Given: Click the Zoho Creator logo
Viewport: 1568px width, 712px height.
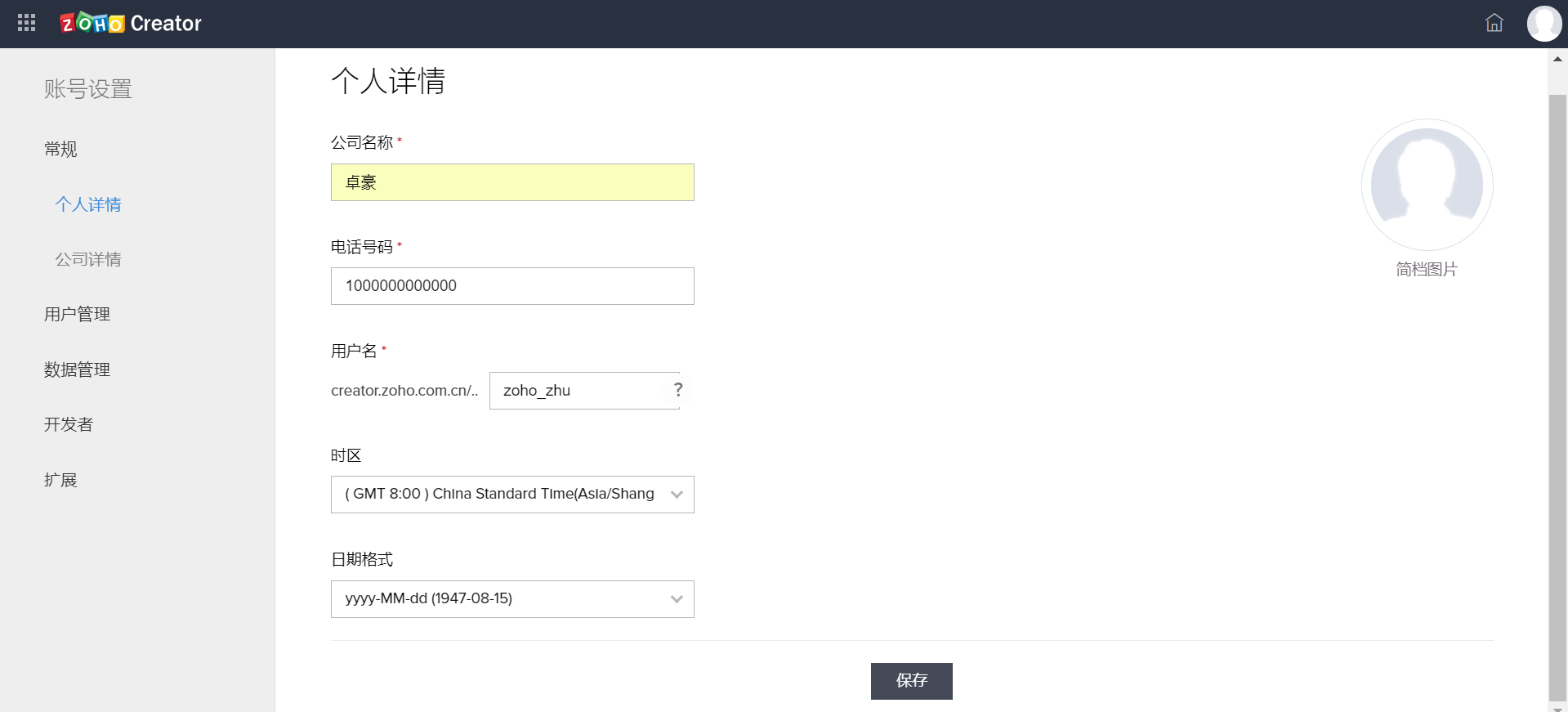Looking at the screenshot, I should pos(131,23).
